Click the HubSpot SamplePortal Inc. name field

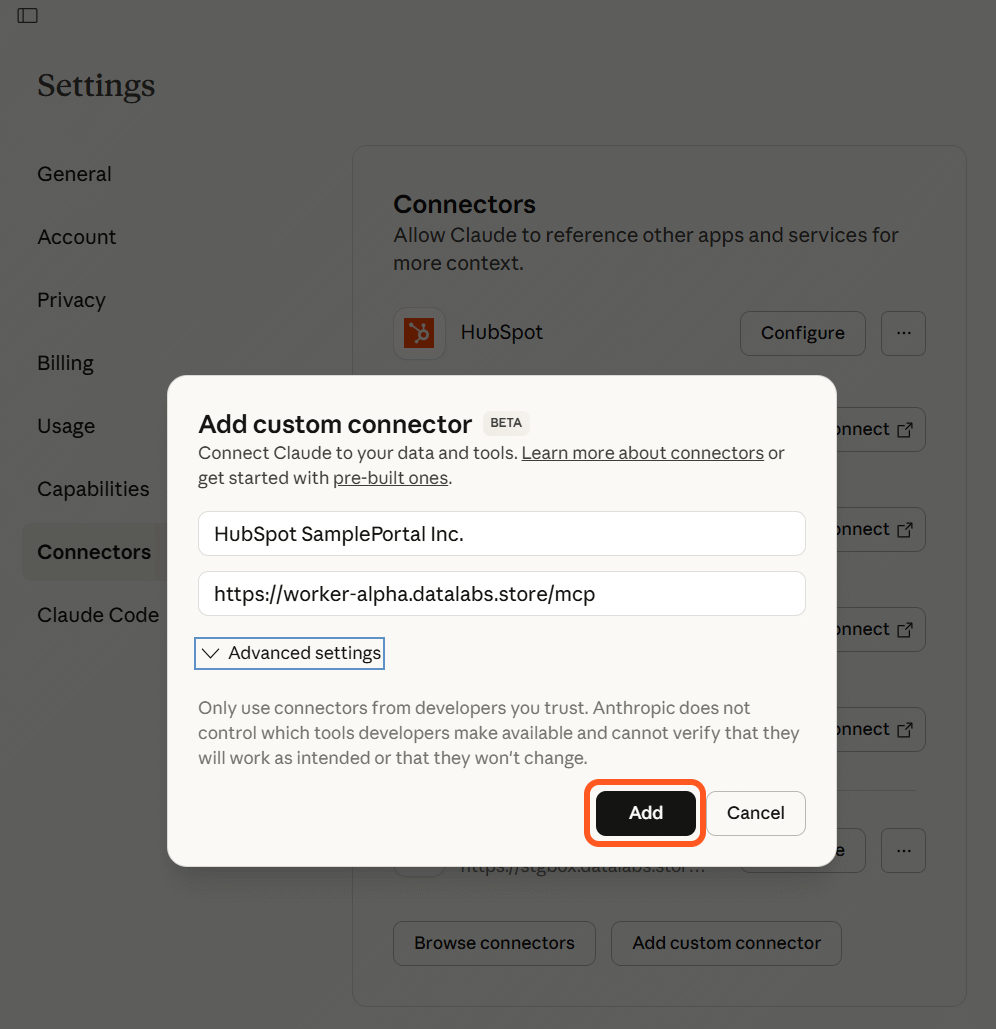click(501, 533)
